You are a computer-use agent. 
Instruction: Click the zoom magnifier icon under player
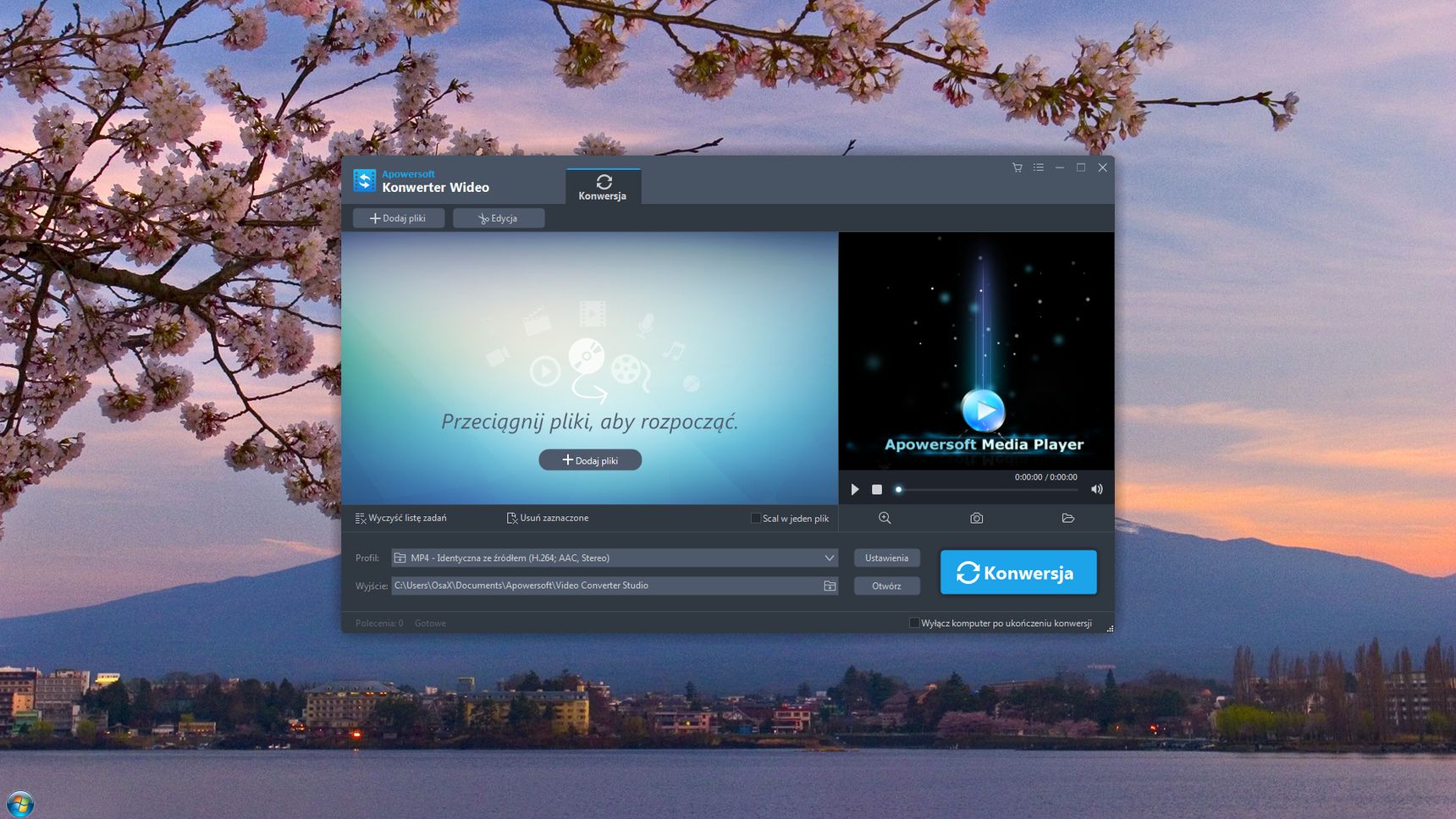885,518
